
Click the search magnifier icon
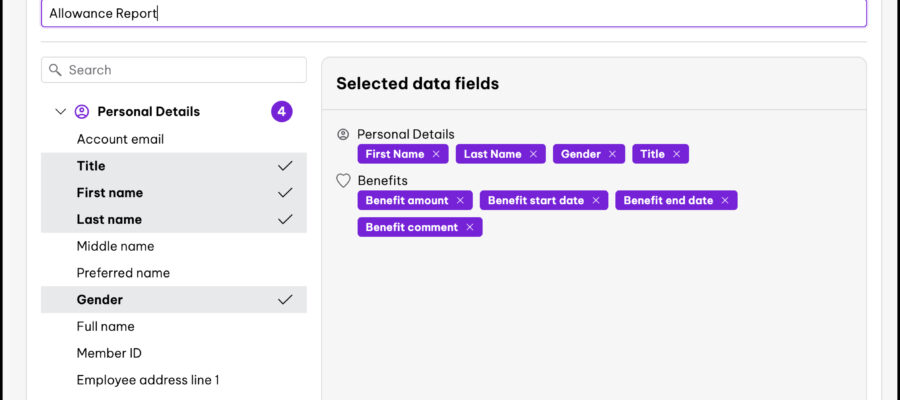(55, 70)
